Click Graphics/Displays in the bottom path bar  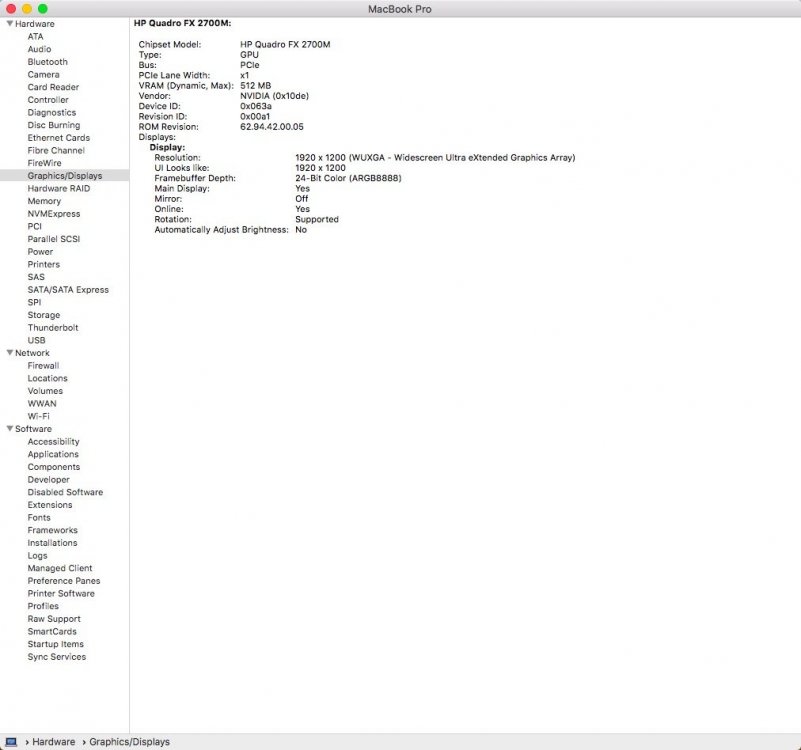click(x=129, y=742)
